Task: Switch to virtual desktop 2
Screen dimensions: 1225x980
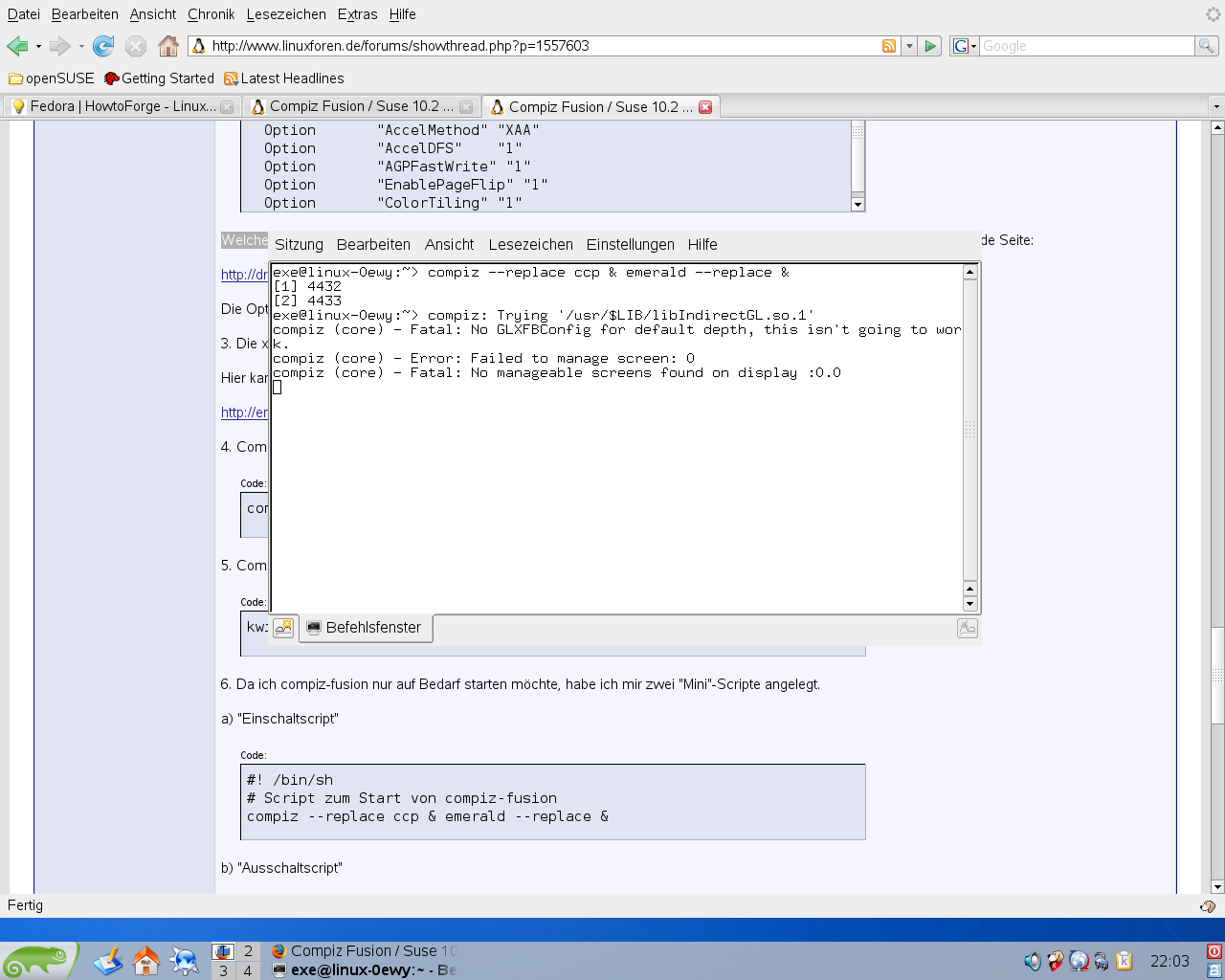Action: (248, 951)
